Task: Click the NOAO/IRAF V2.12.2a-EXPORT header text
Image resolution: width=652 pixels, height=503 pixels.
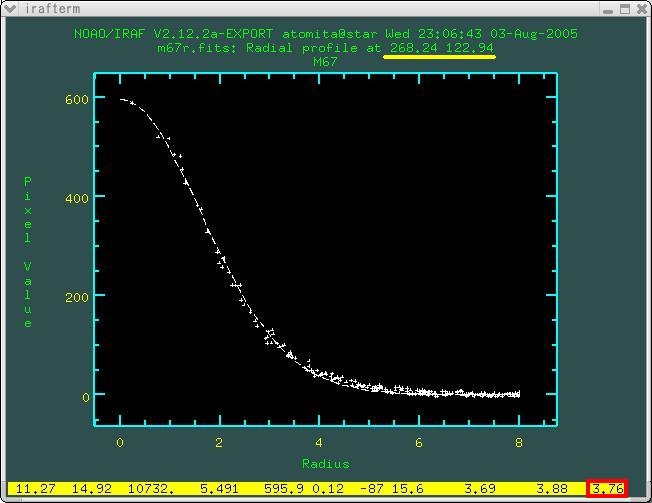Action: 173,34
